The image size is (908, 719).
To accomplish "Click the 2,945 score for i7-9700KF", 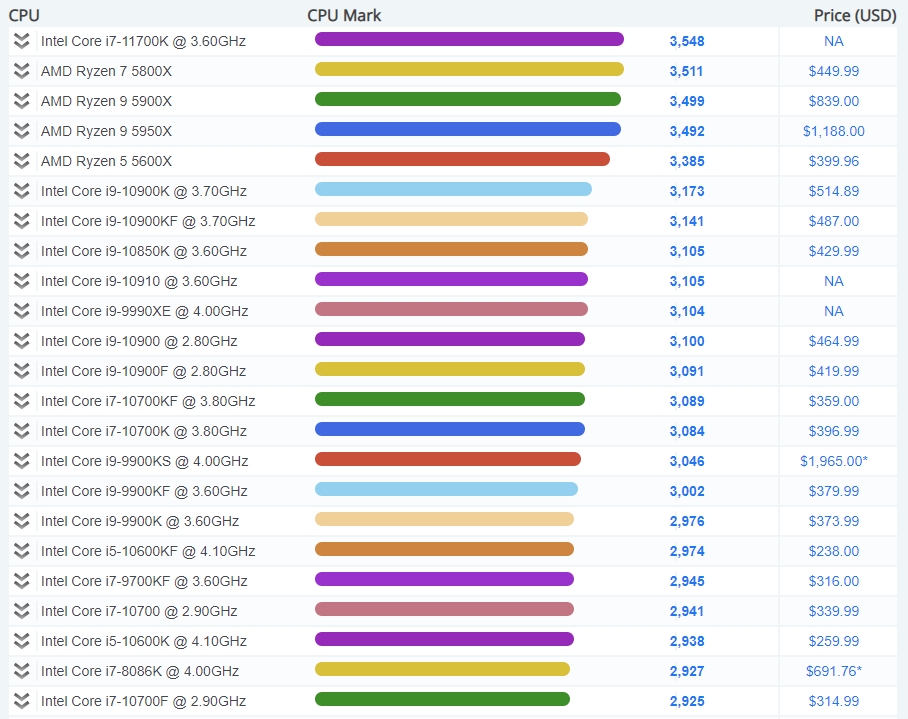I will (x=687, y=581).
